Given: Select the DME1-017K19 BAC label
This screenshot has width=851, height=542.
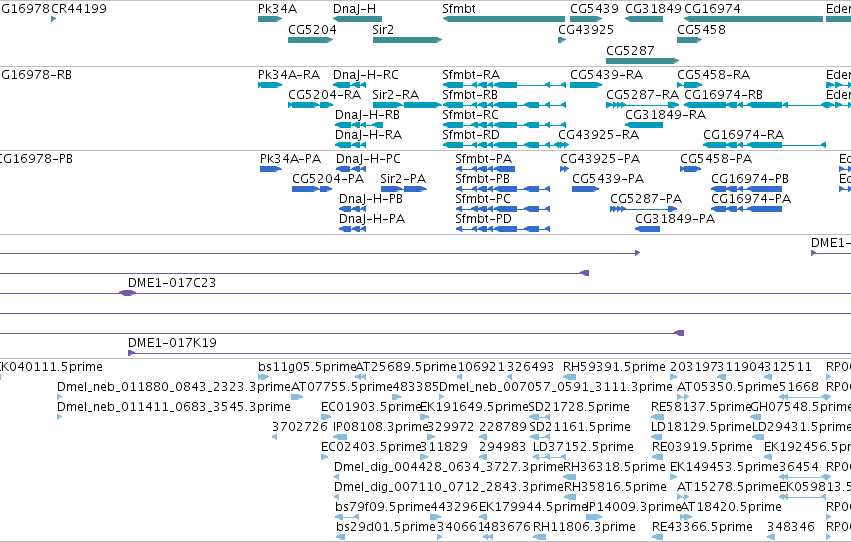Looking at the screenshot, I should point(173,342).
